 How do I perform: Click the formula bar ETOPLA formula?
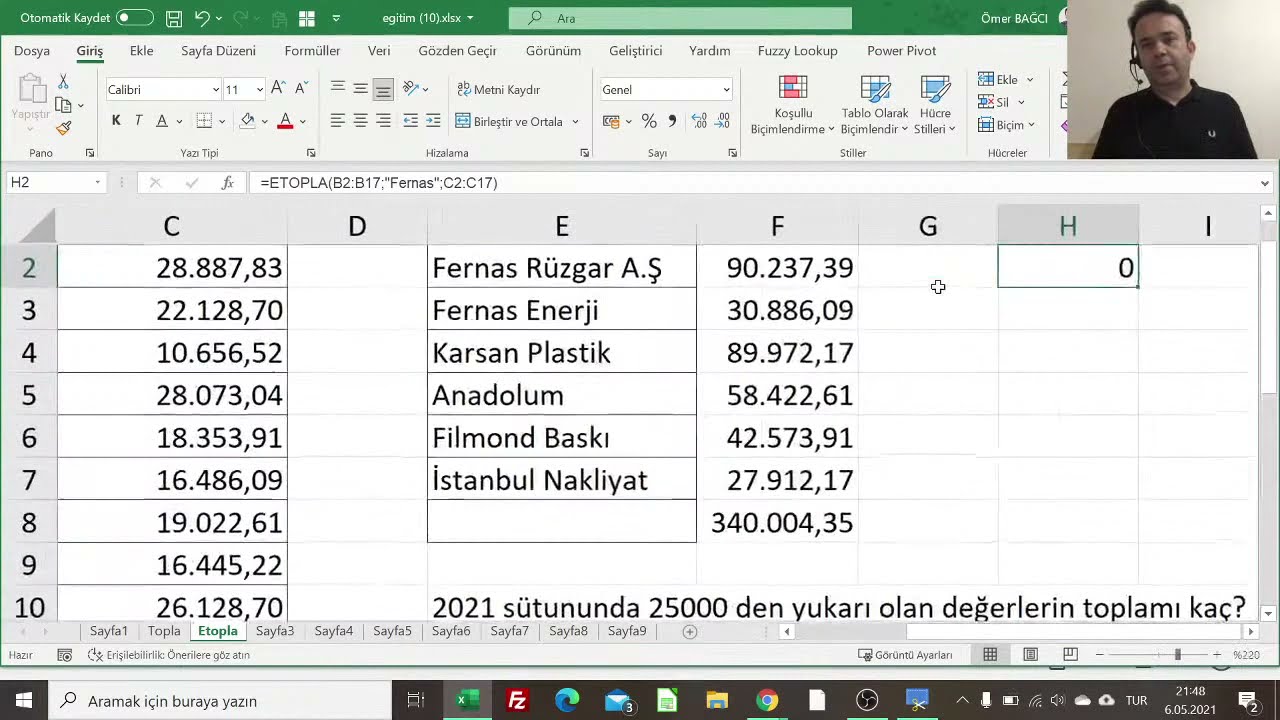click(379, 183)
